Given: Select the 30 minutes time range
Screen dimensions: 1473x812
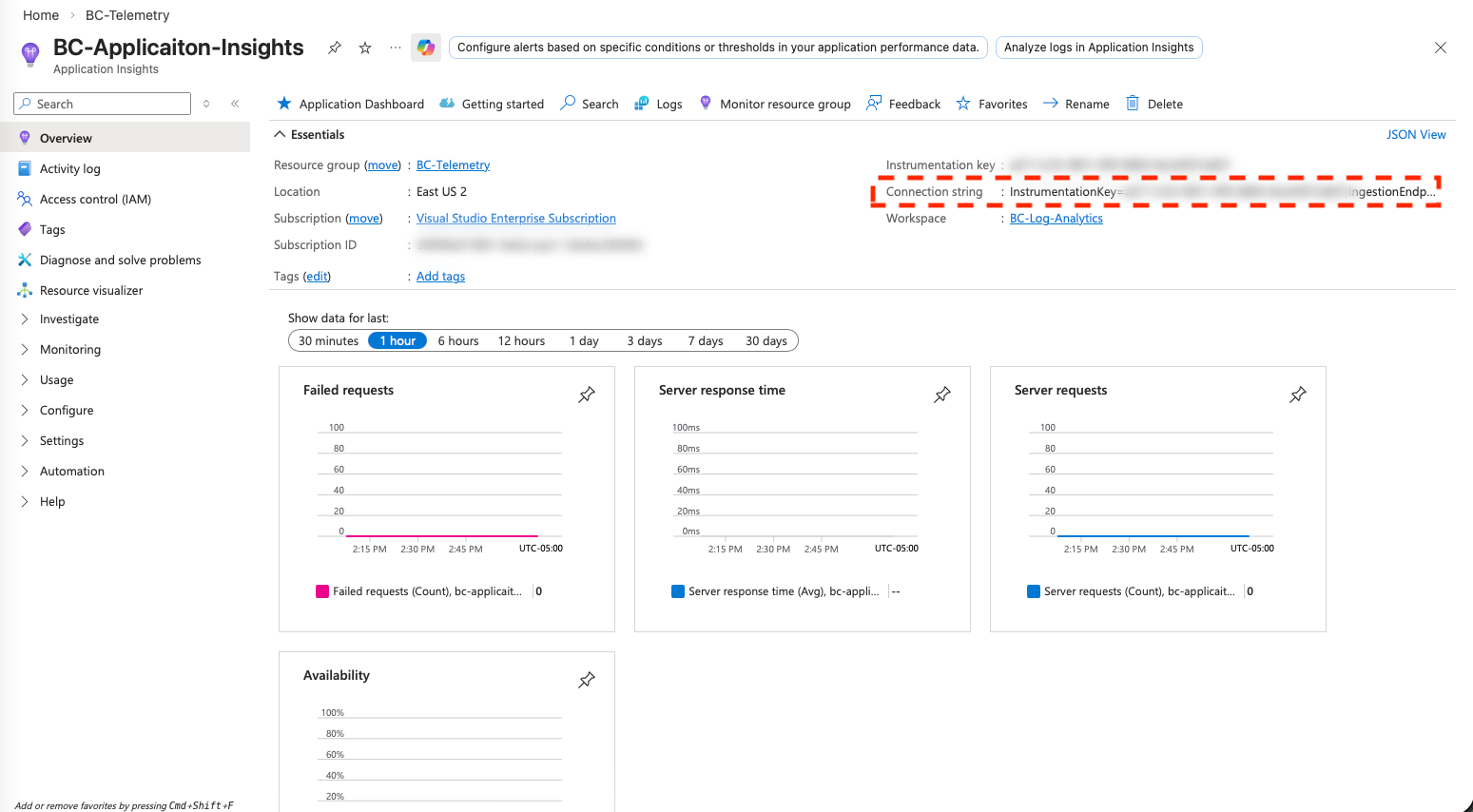Looking at the screenshot, I should [x=328, y=340].
